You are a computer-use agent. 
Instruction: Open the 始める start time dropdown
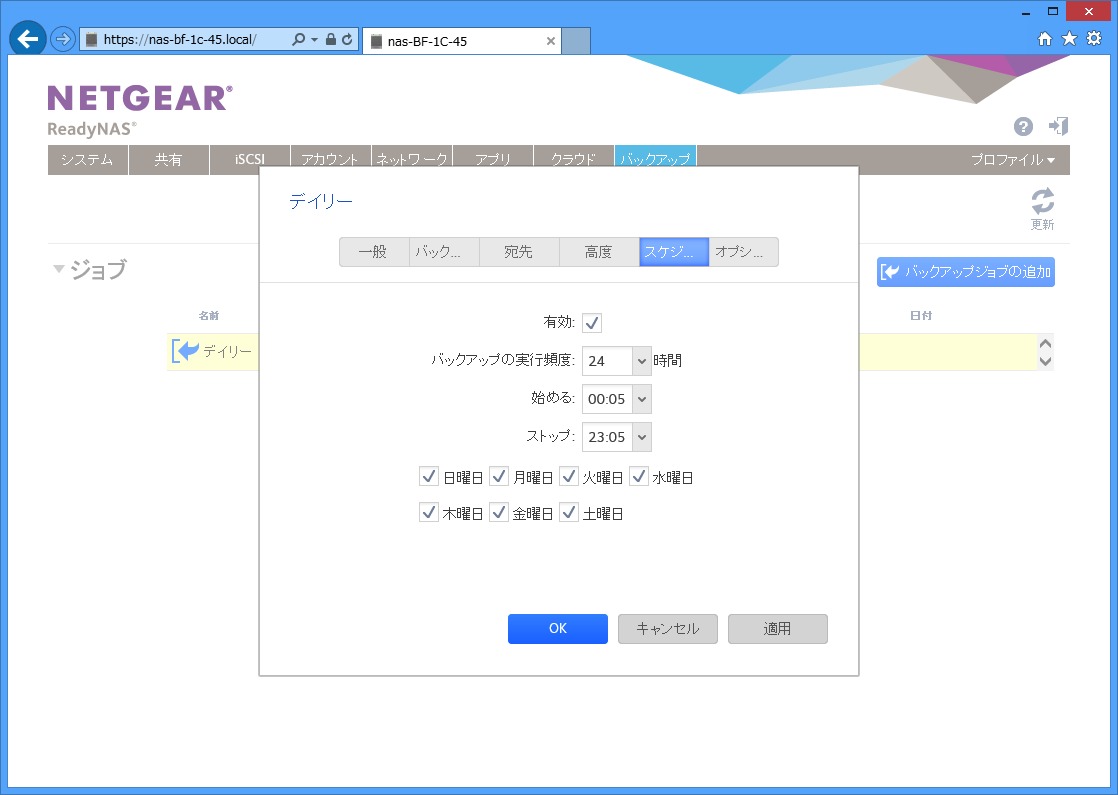coord(642,399)
